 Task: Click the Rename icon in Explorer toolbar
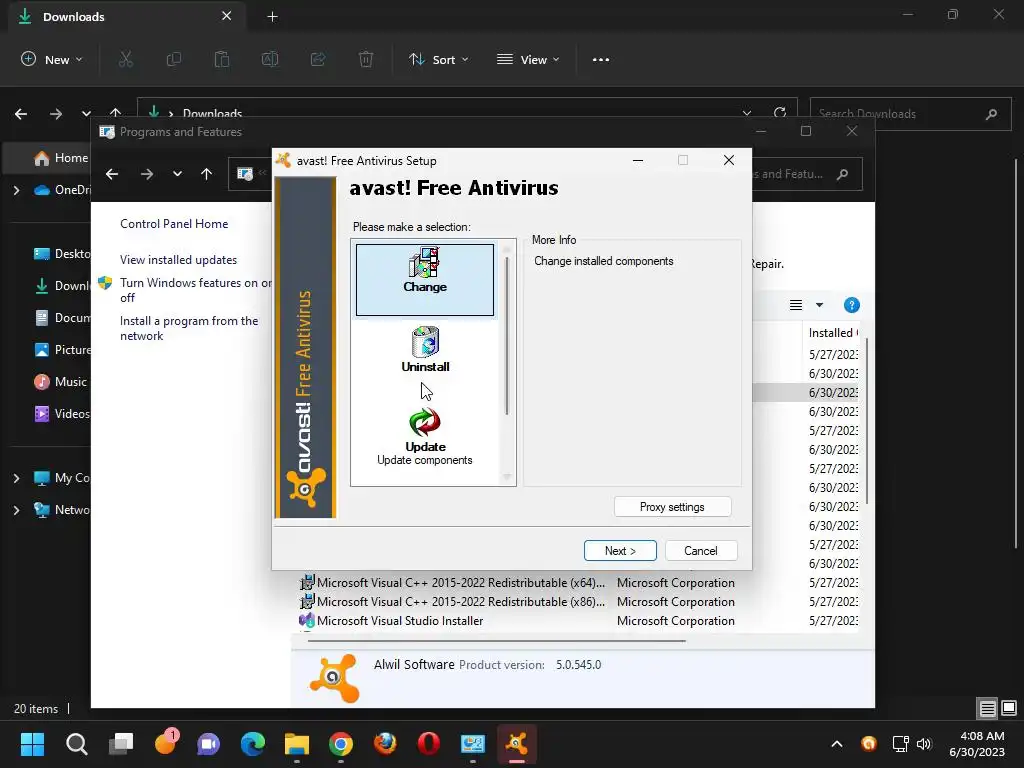pyautogui.click(x=270, y=59)
